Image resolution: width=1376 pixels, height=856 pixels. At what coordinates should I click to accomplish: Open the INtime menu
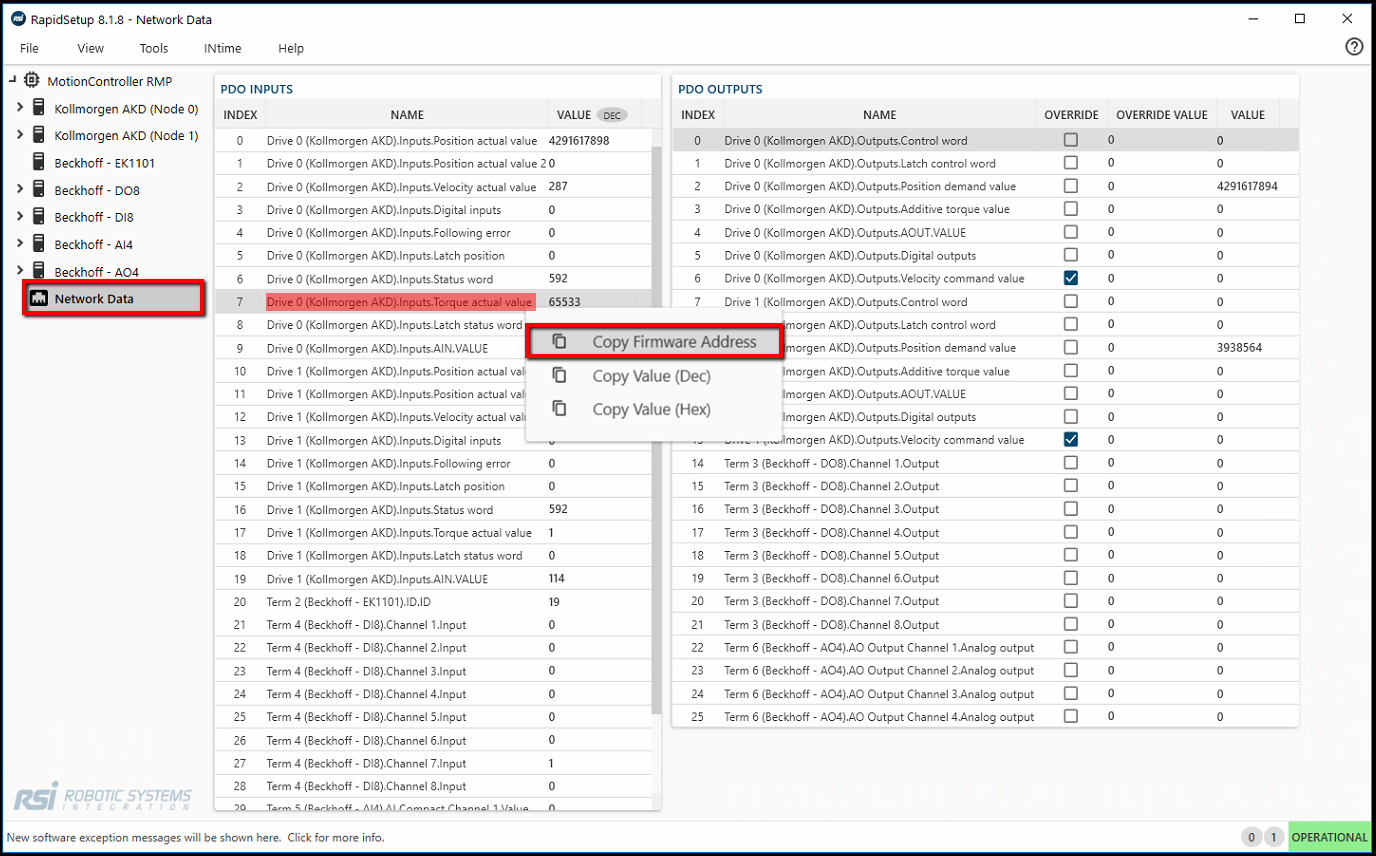(x=222, y=48)
